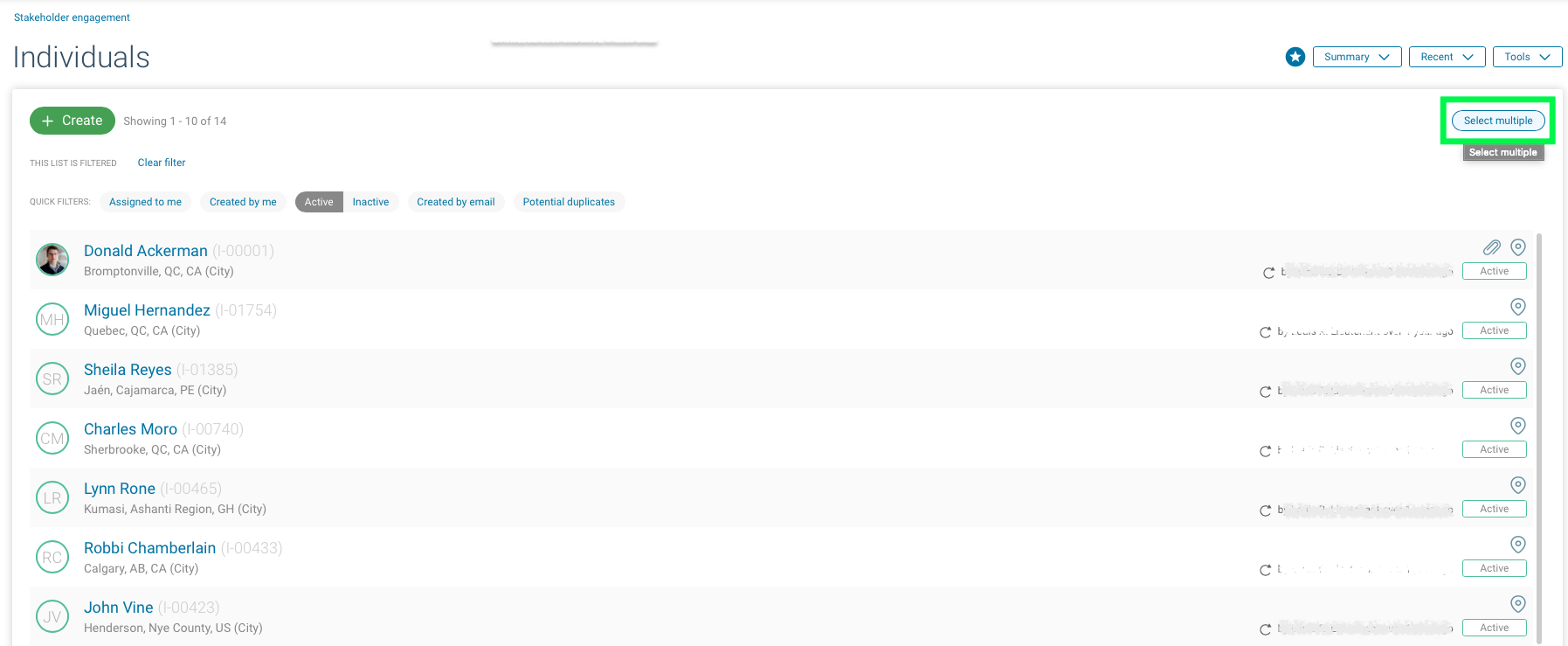Expand the Summary dropdown
Image resolution: width=1568 pixels, height=646 pixels.
(x=1357, y=57)
